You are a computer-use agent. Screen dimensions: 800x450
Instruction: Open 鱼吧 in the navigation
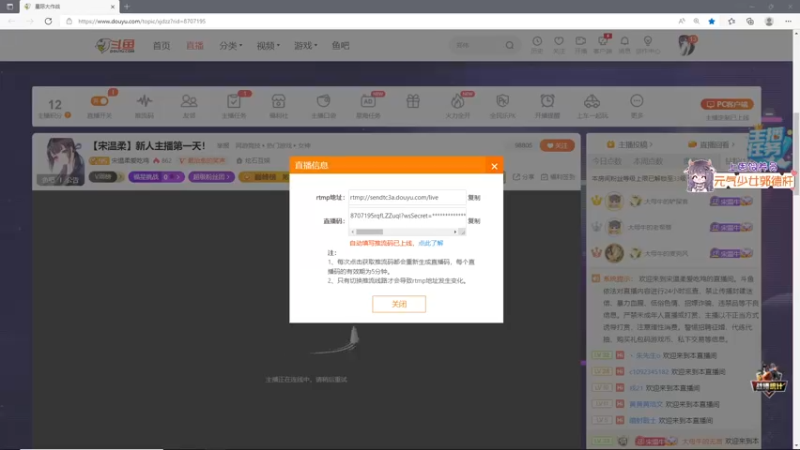tap(340, 45)
